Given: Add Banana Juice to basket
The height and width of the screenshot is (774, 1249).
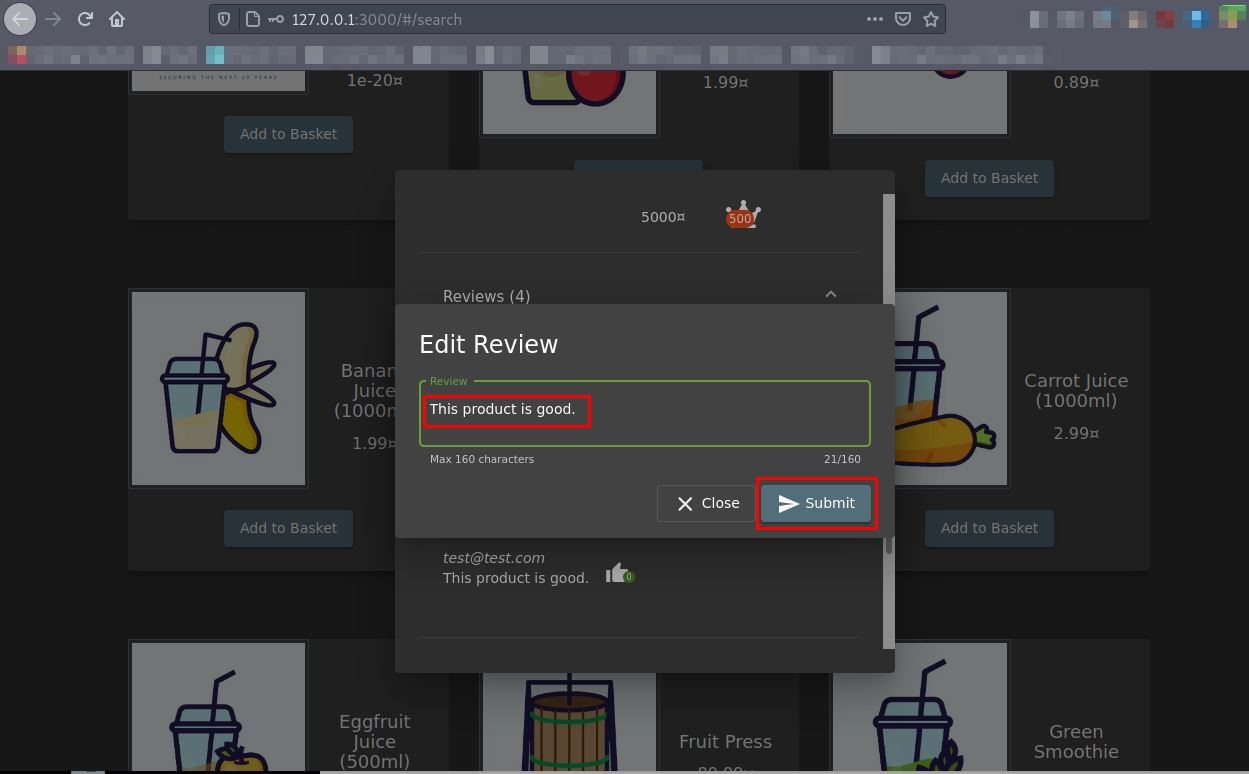Looking at the screenshot, I should (288, 528).
